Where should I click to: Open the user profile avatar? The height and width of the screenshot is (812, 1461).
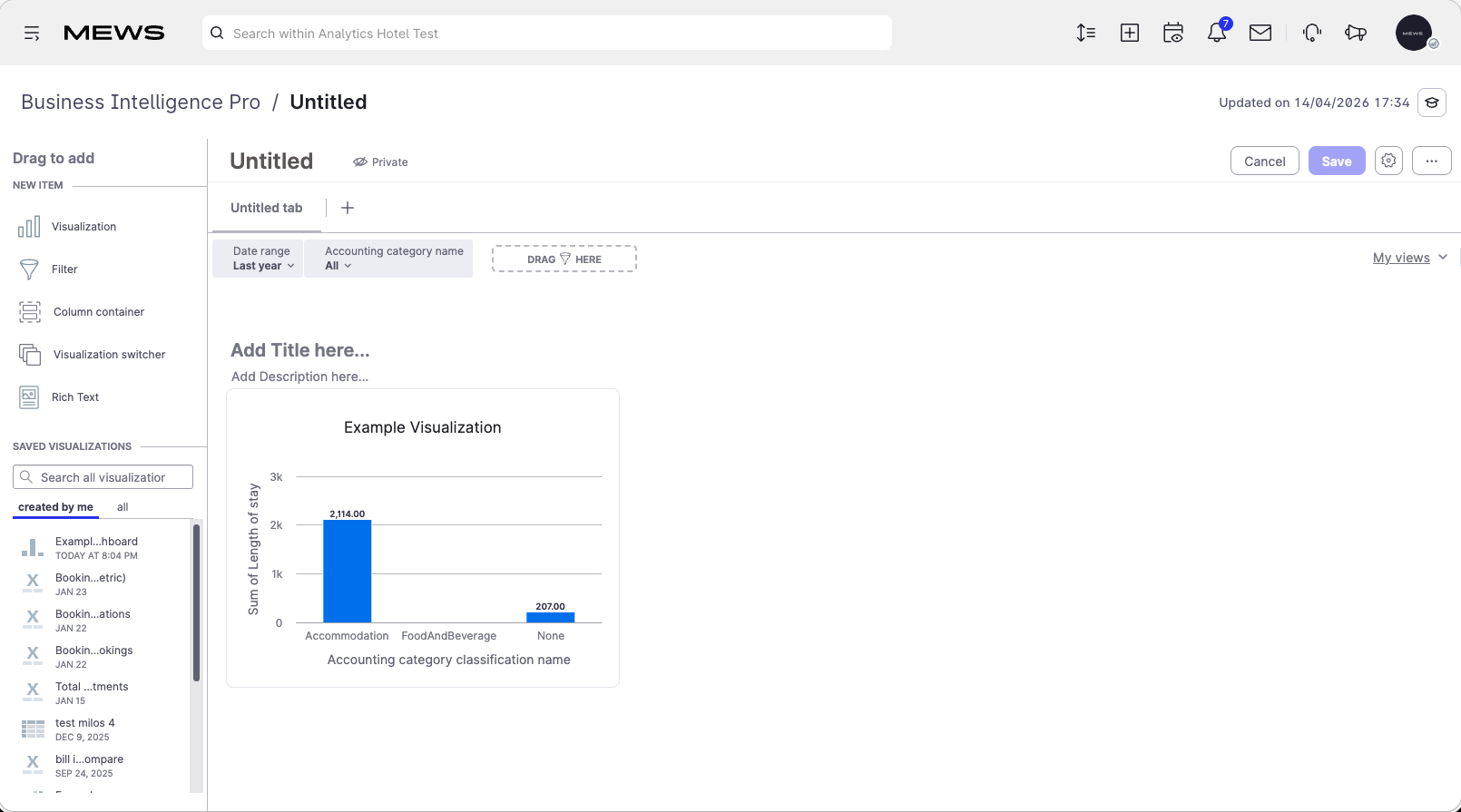coord(1414,34)
